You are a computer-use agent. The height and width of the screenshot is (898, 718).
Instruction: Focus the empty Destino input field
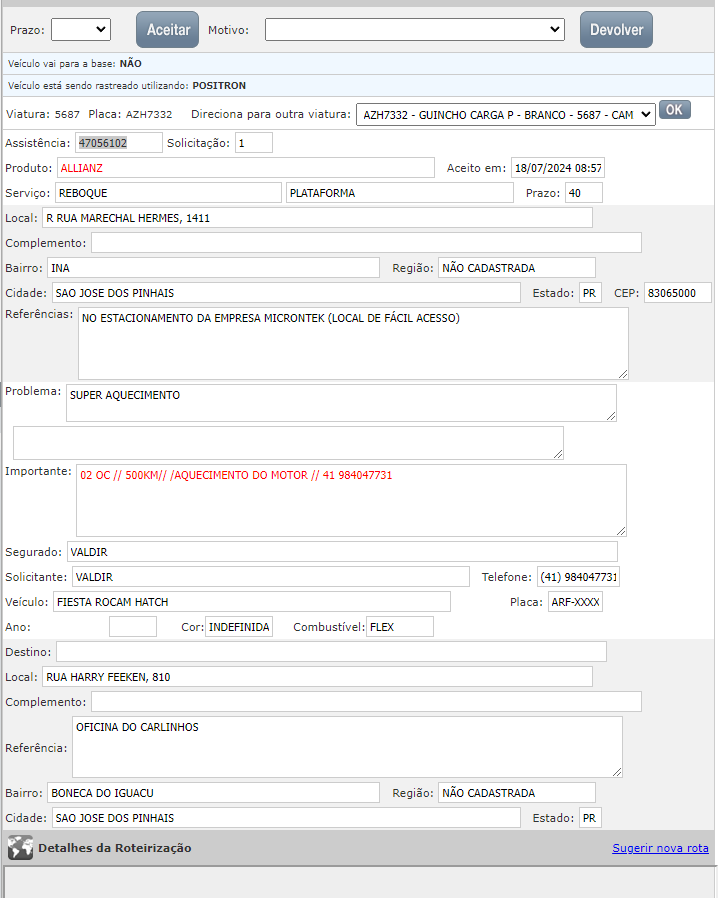tap(331, 652)
